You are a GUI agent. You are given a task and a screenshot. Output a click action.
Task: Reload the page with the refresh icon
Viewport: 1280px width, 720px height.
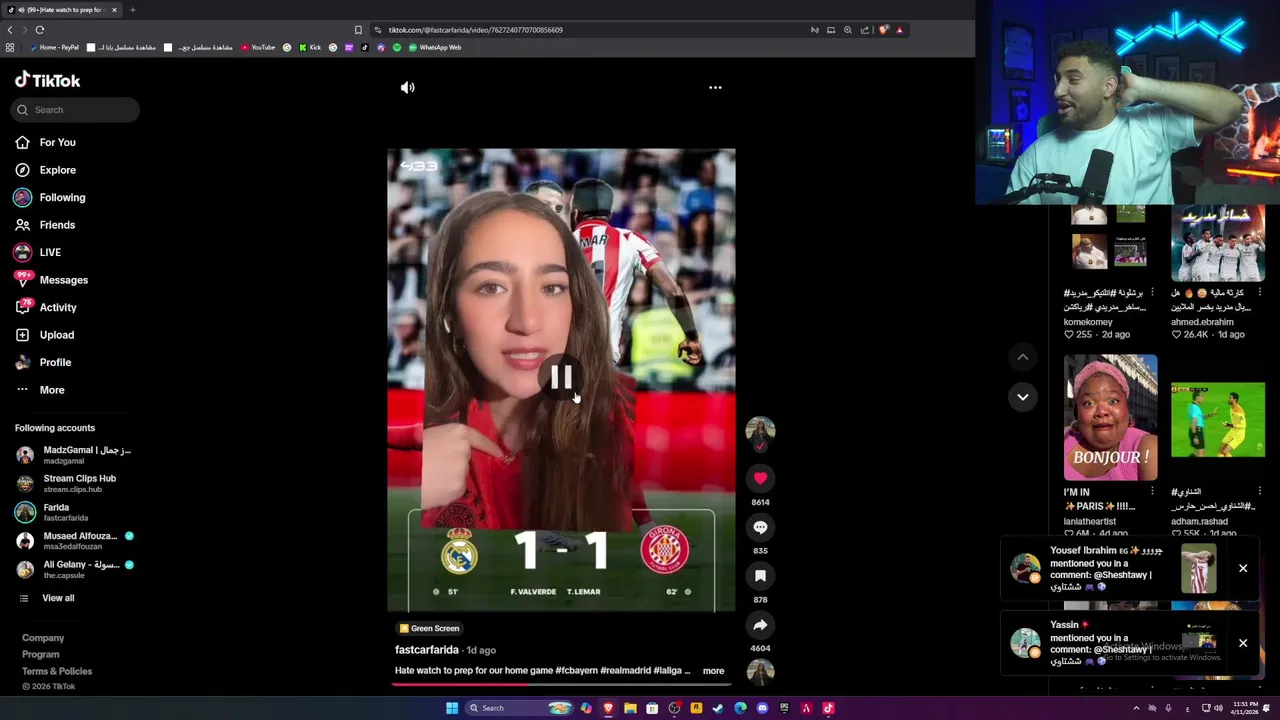40,30
